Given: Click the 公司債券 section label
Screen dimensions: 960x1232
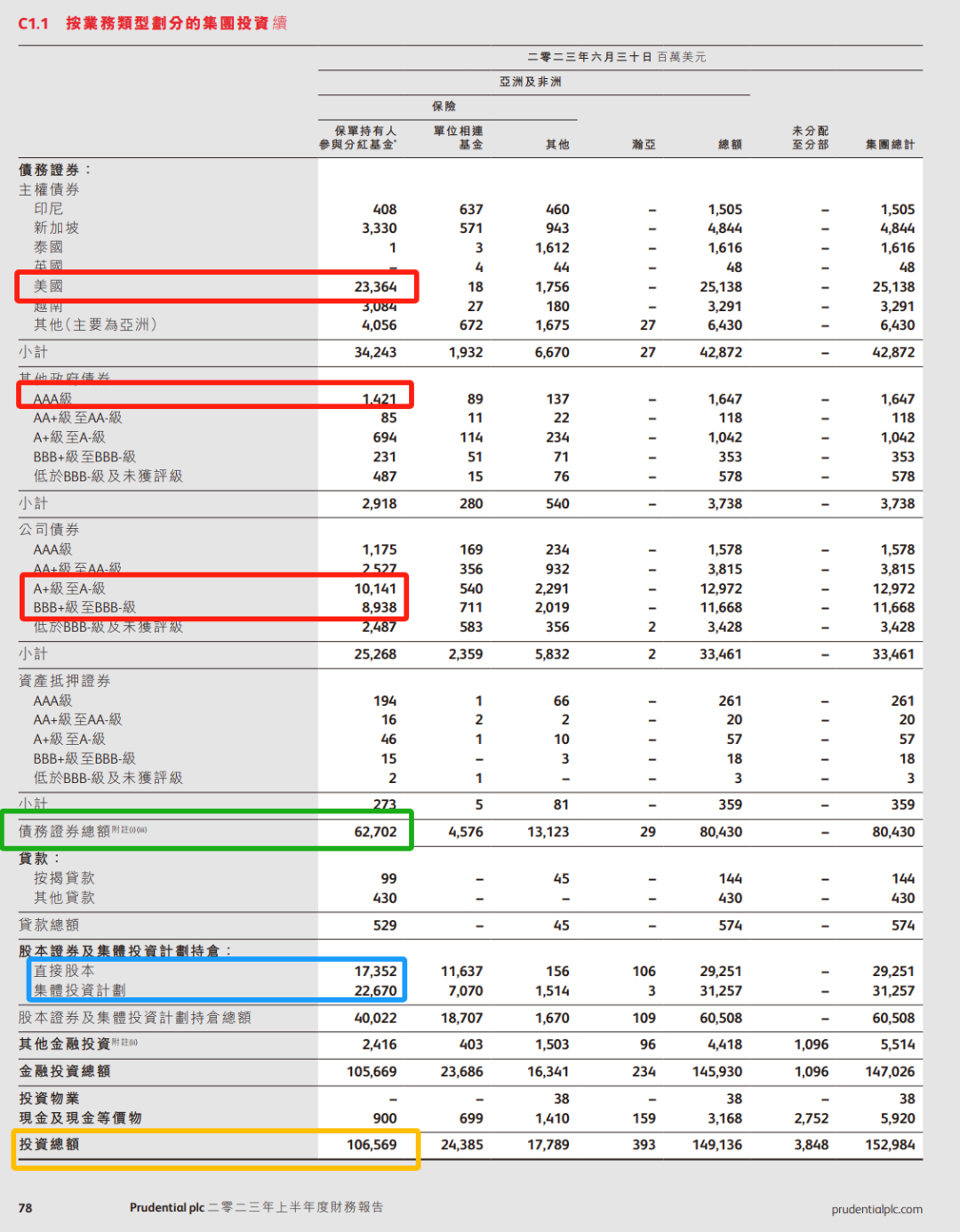Looking at the screenshot, I should [x=49, y=530].
